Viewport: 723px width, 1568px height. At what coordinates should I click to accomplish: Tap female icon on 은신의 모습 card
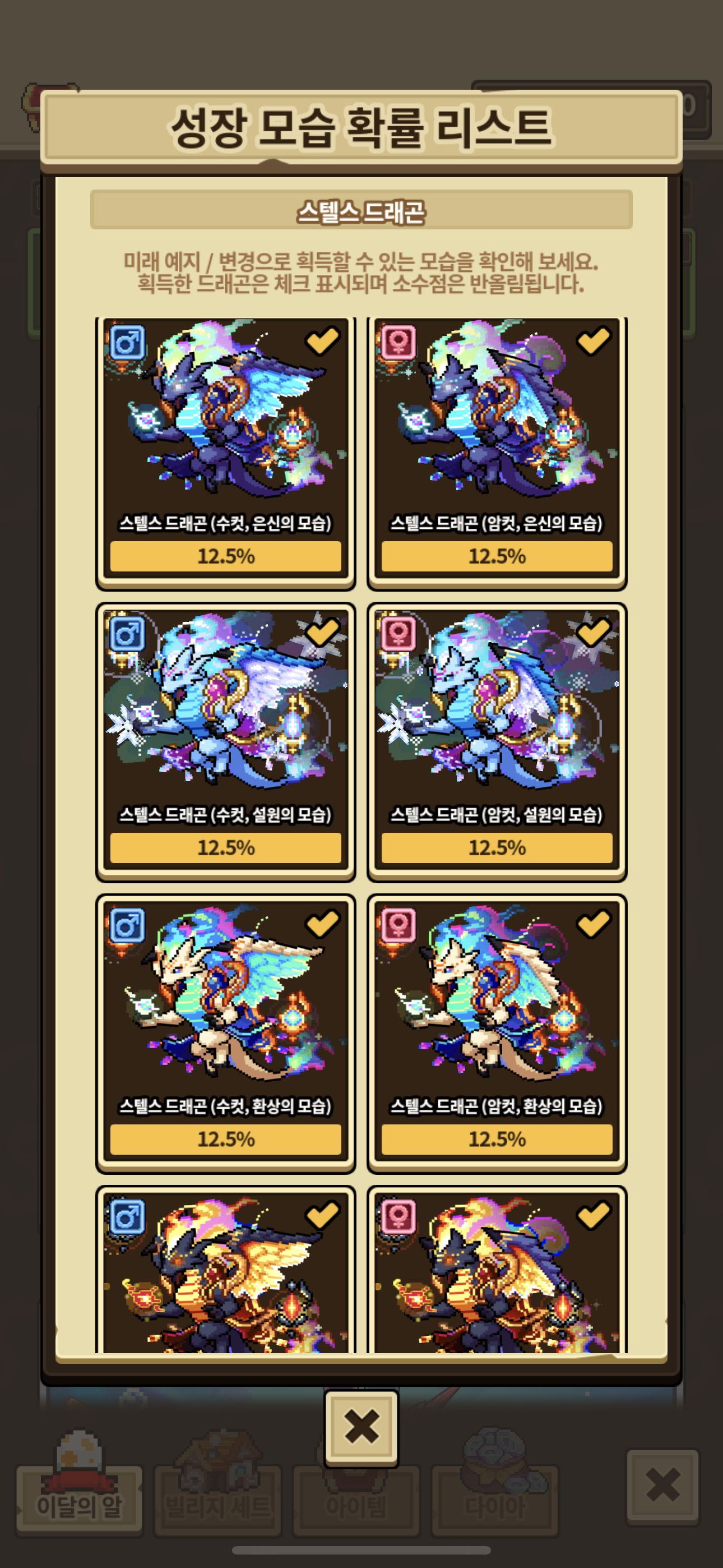[x=398, y=343]
